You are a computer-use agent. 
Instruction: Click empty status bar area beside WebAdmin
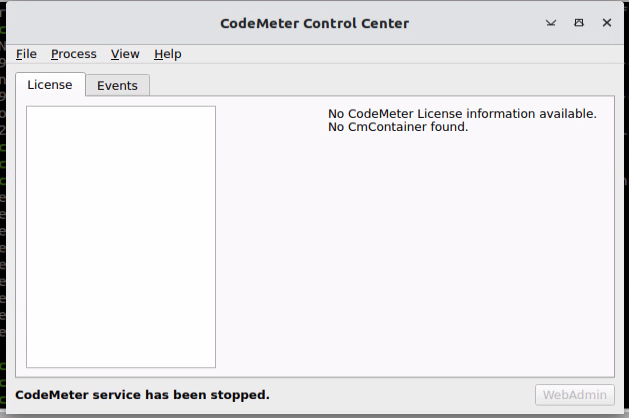coord(401,395)
